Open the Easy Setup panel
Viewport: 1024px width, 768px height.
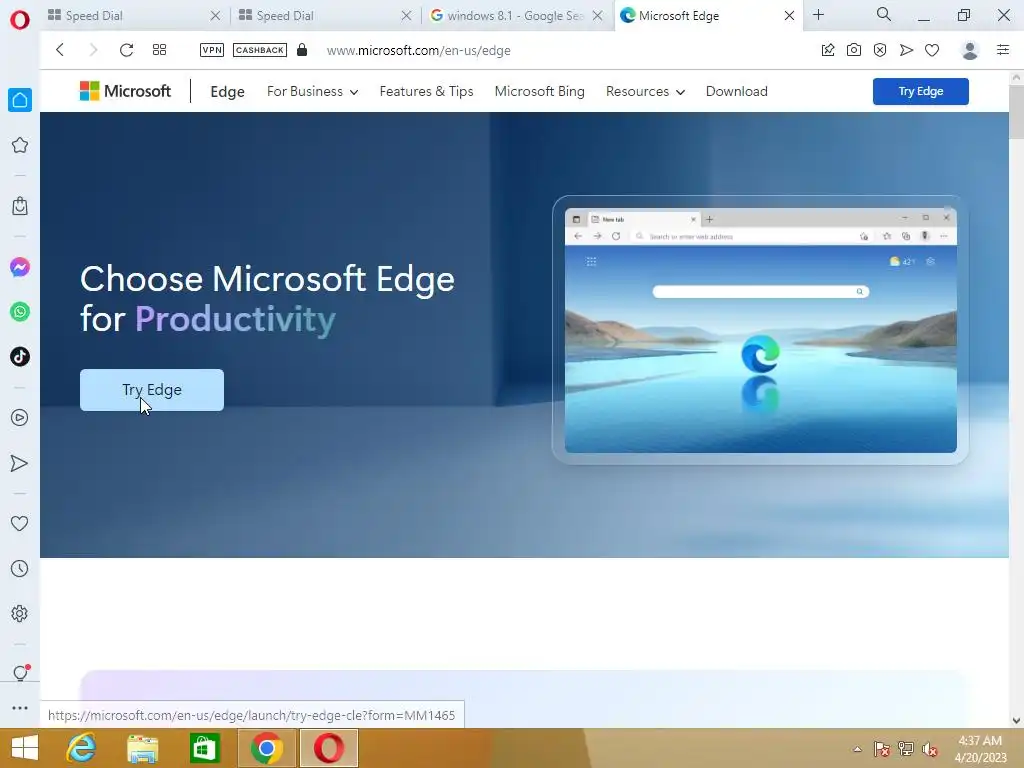coord(1003,50)
